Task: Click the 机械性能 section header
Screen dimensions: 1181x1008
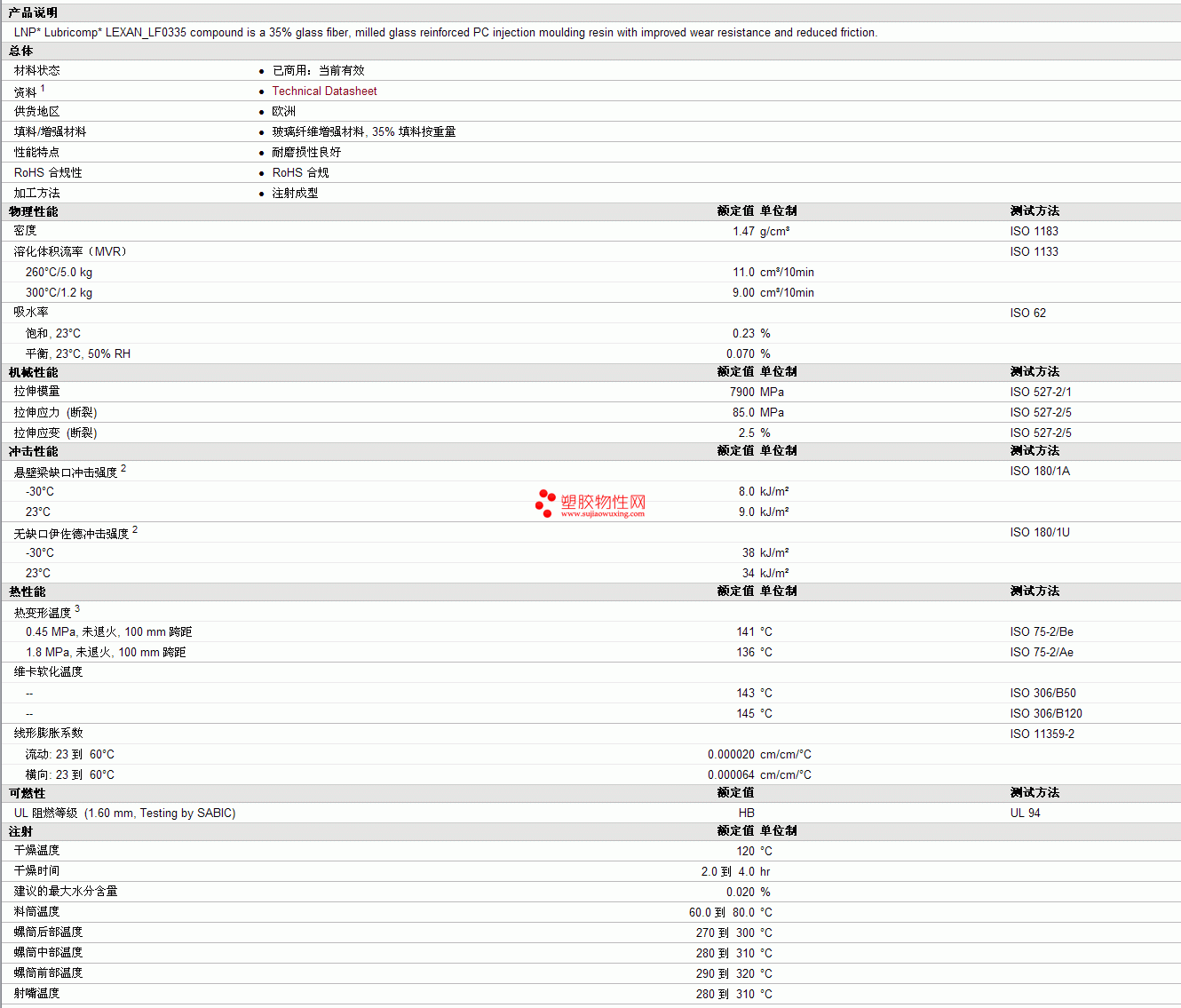Action: tap(33, 372)
